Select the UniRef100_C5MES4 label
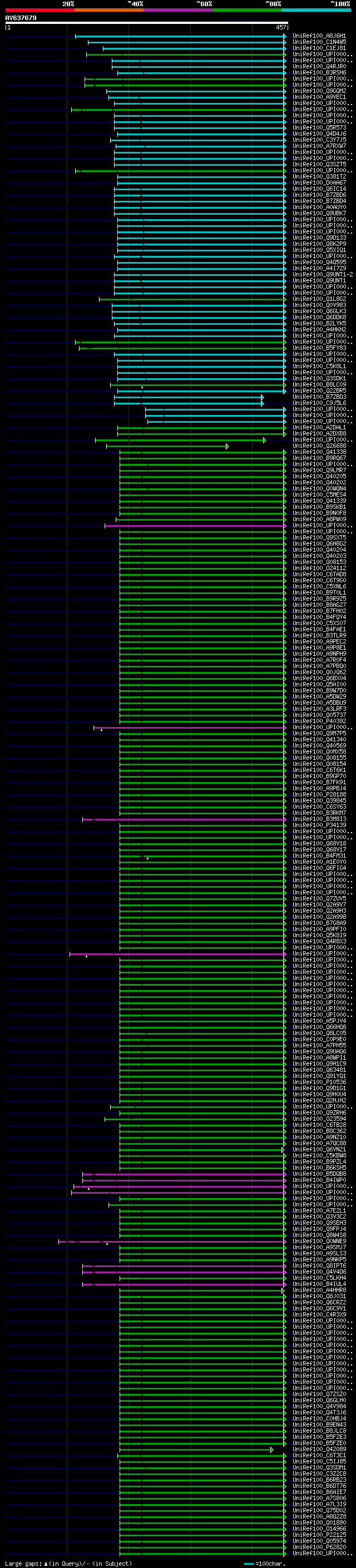This screenshot has height=1568, width=356. [319, 494]
